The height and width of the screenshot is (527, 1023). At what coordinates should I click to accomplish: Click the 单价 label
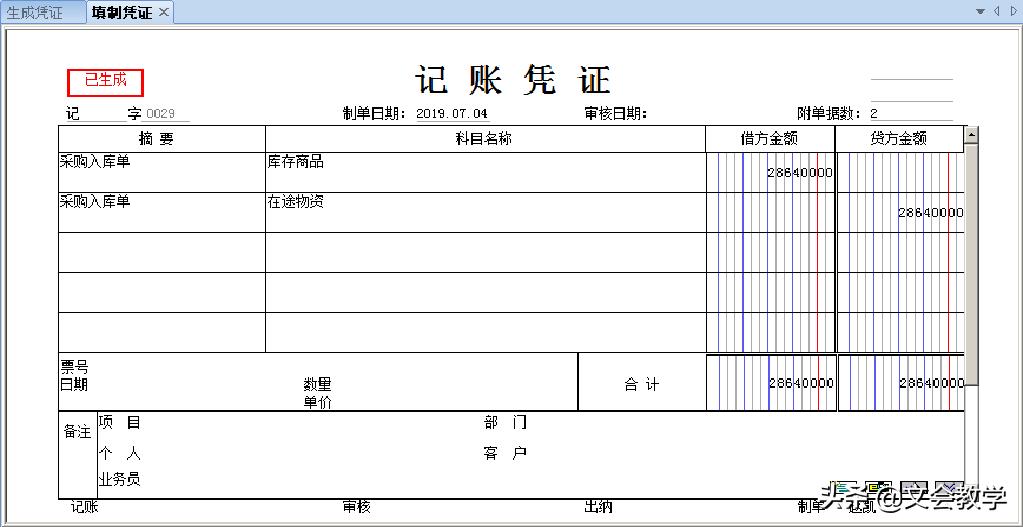tap(317, 403)
